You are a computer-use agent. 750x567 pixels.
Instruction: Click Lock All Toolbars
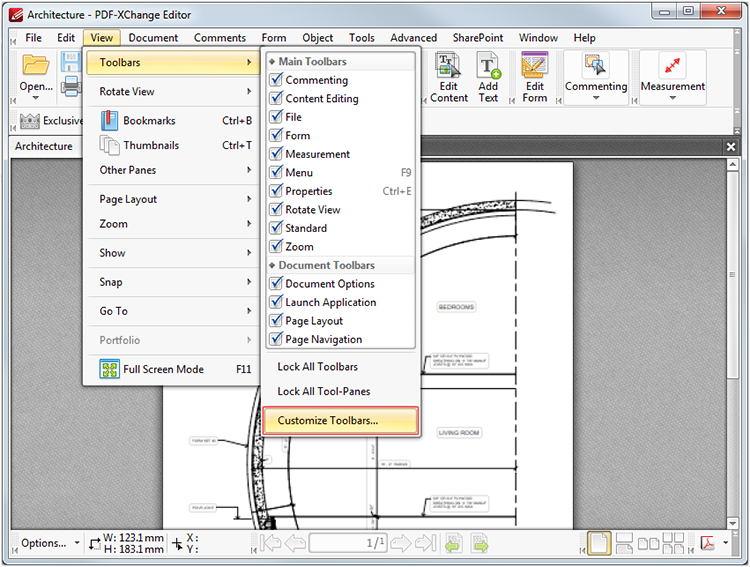click(341, 367)
